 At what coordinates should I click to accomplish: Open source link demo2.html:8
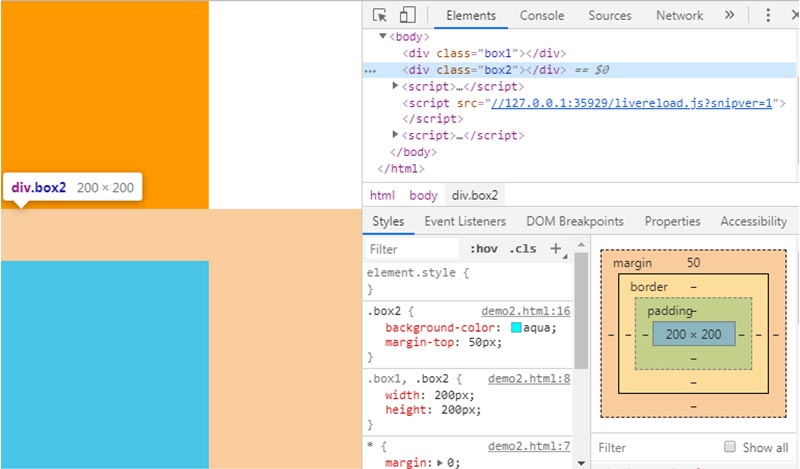tap(529, 379)
